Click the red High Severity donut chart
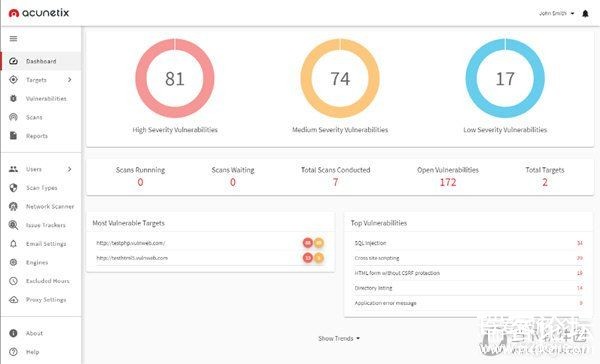 click(175, 78)
